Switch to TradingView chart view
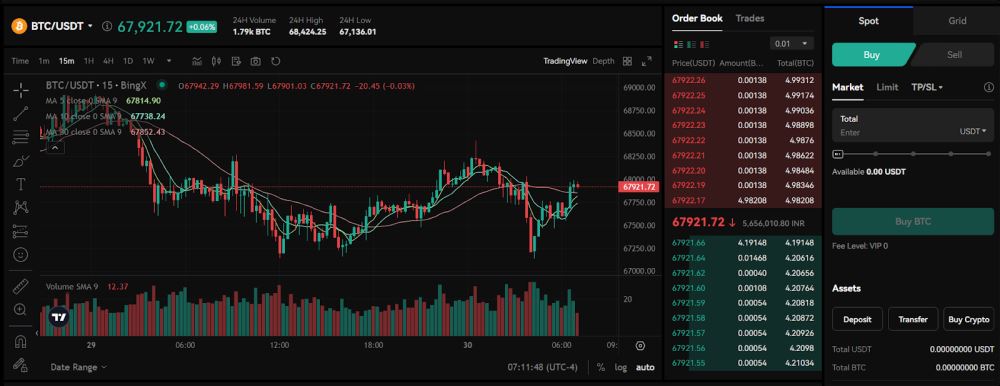1000x386 pixels. point(565,61)
